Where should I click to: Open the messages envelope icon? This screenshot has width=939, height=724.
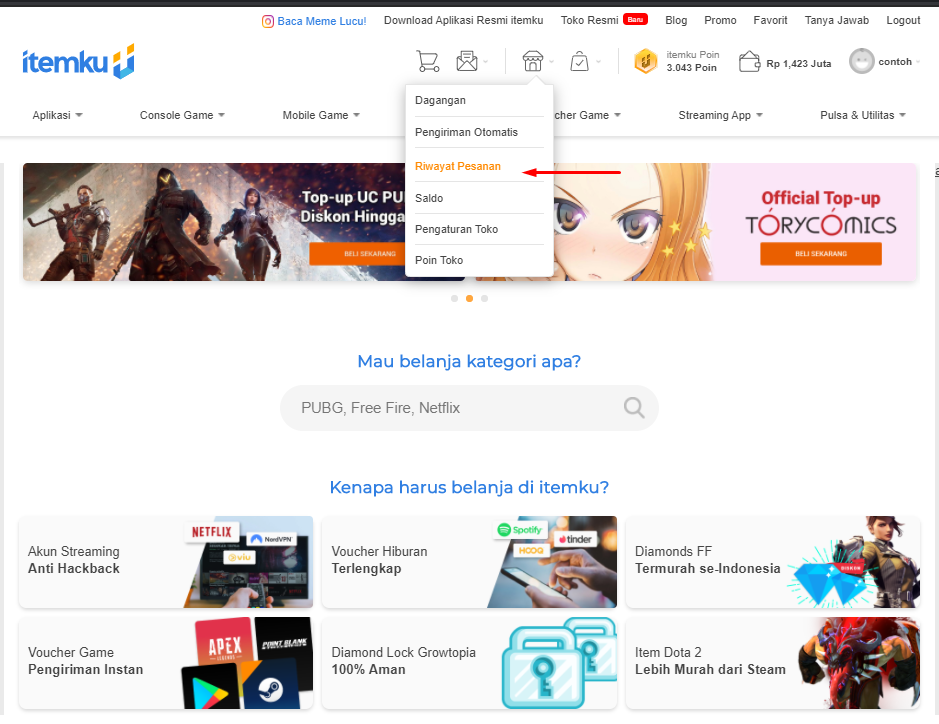coord(467,62)
